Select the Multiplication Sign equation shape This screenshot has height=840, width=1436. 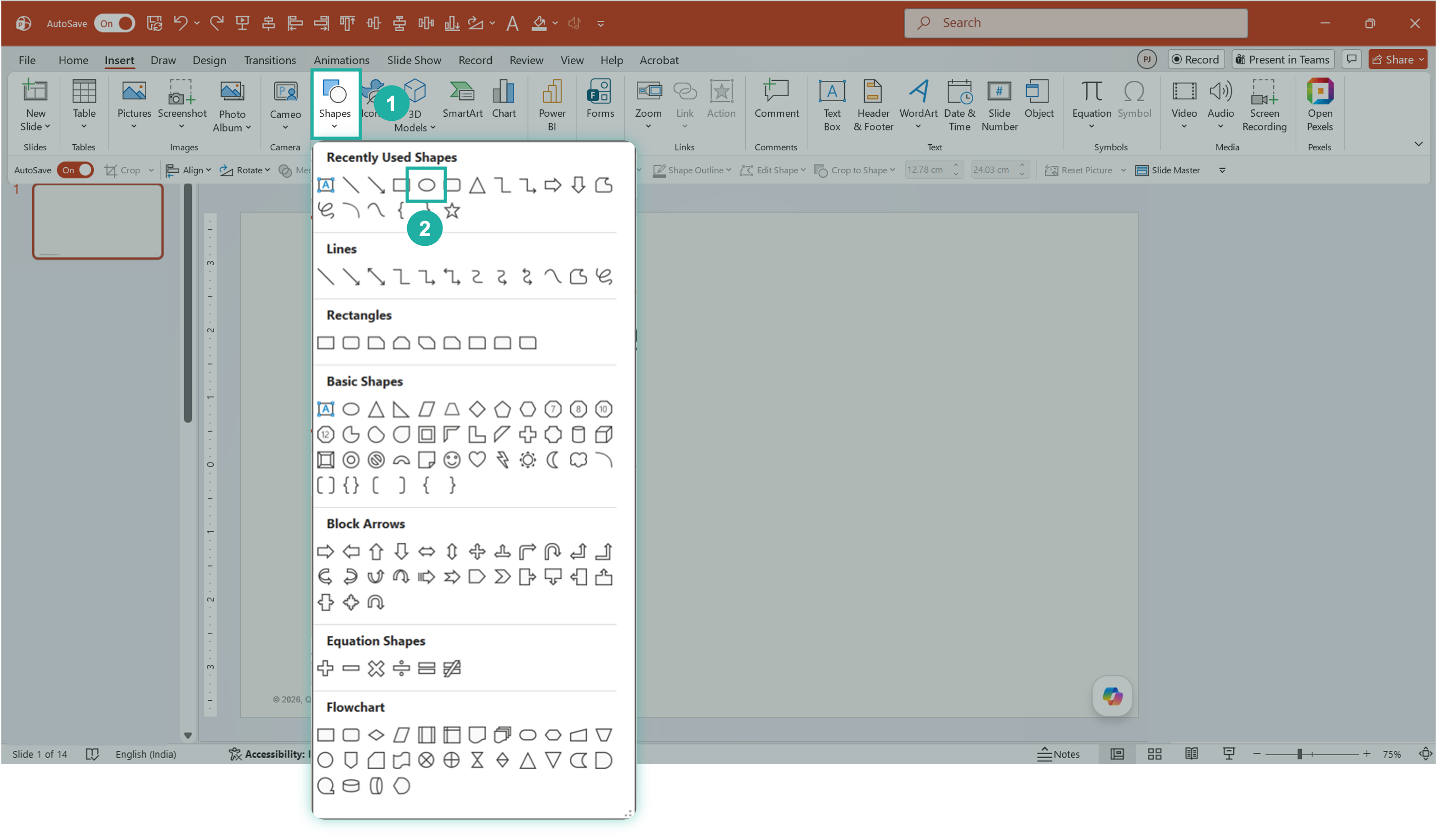(x=376, y=668)
